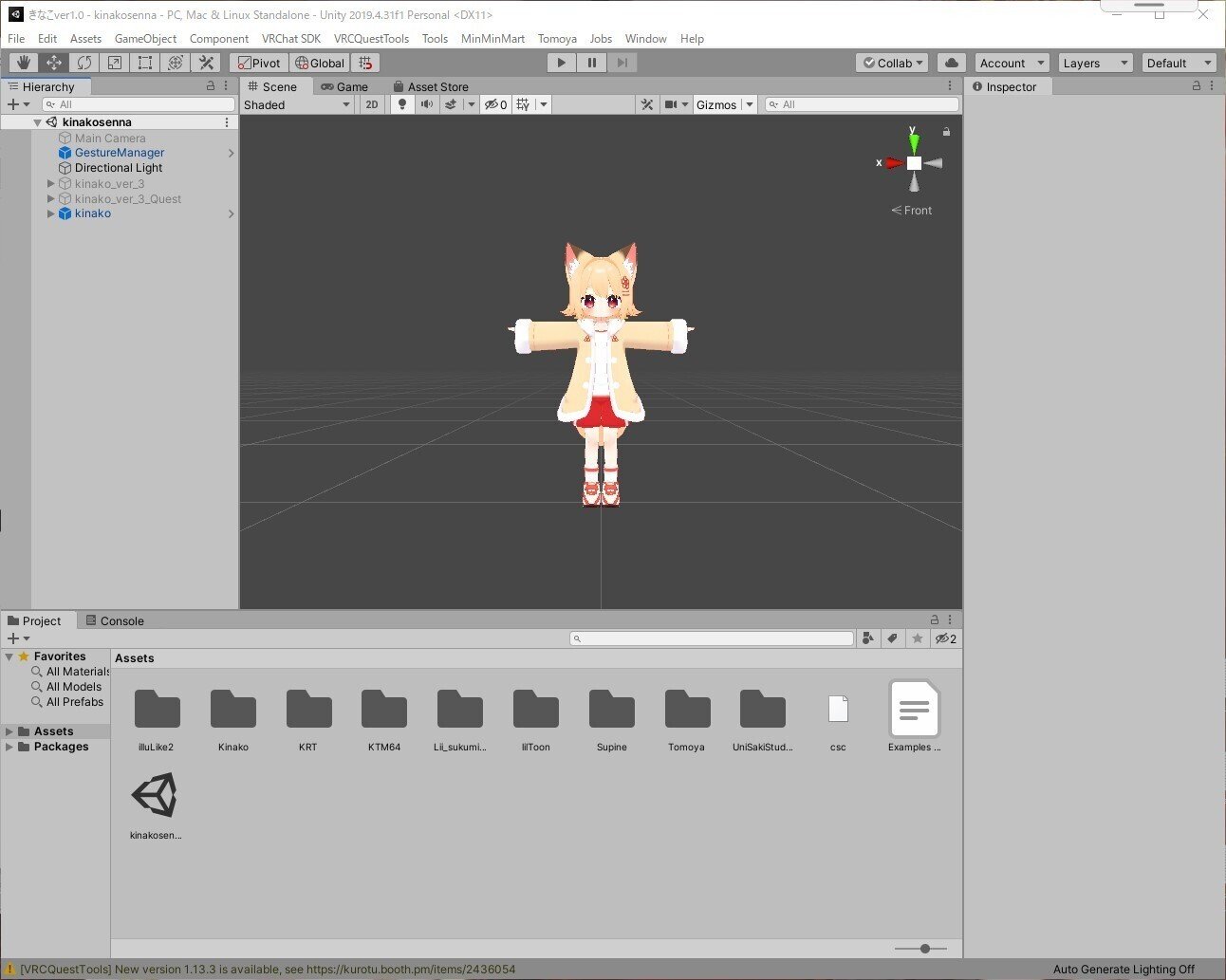Select the Scale tool
Viewport: 1226px width, 980px height.
coord(115,63)
